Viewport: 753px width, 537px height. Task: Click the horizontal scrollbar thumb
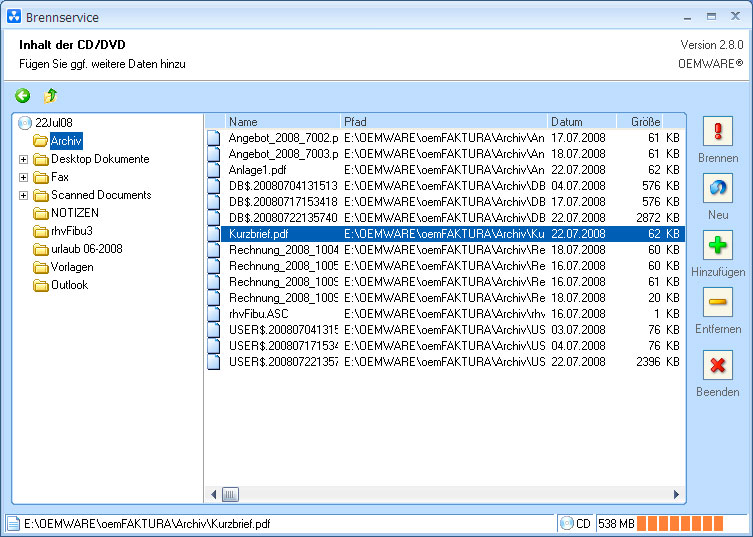[230, 494]
